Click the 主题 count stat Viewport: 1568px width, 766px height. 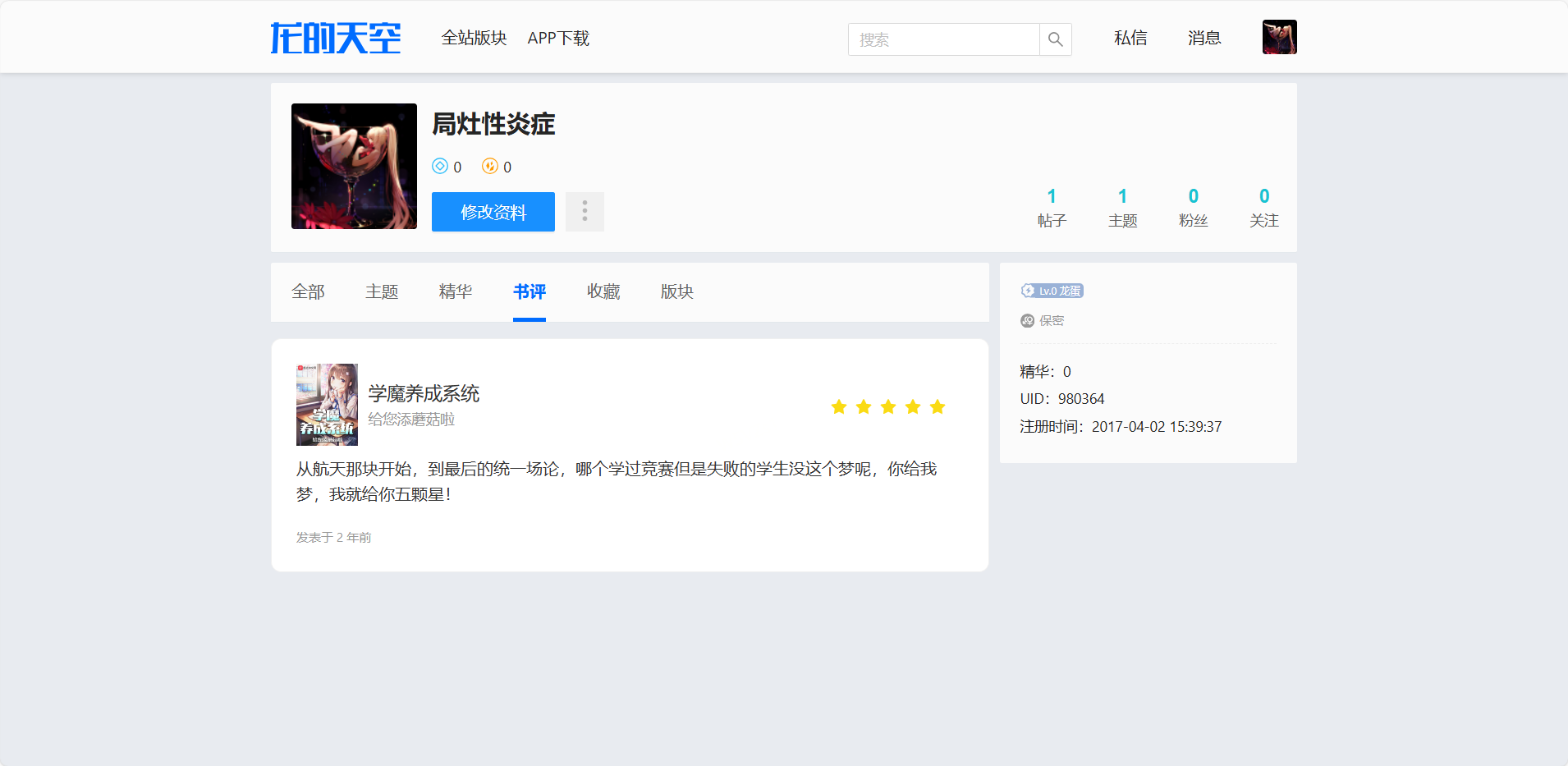1122,208
